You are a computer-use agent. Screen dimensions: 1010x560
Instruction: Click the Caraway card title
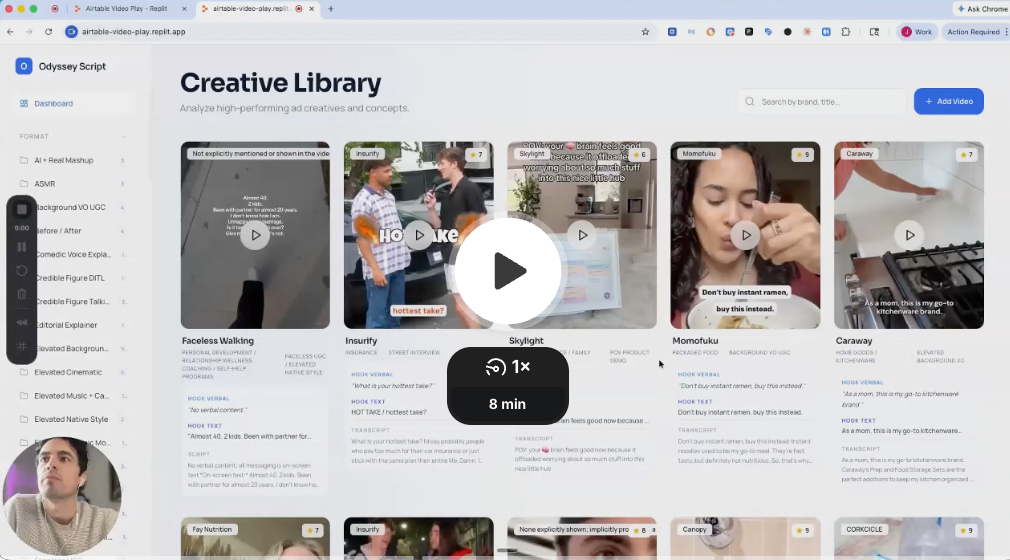(x=853, y=341)
